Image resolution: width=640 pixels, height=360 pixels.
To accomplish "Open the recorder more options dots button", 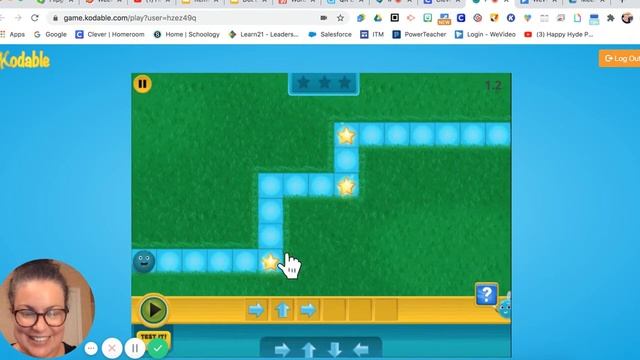I will coord(91,348).
